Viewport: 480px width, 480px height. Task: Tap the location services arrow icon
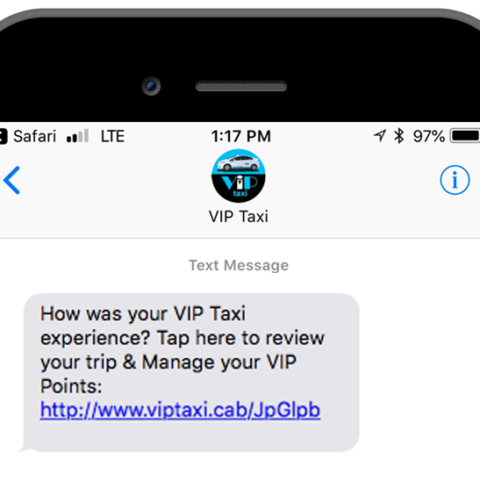(380, 136)
